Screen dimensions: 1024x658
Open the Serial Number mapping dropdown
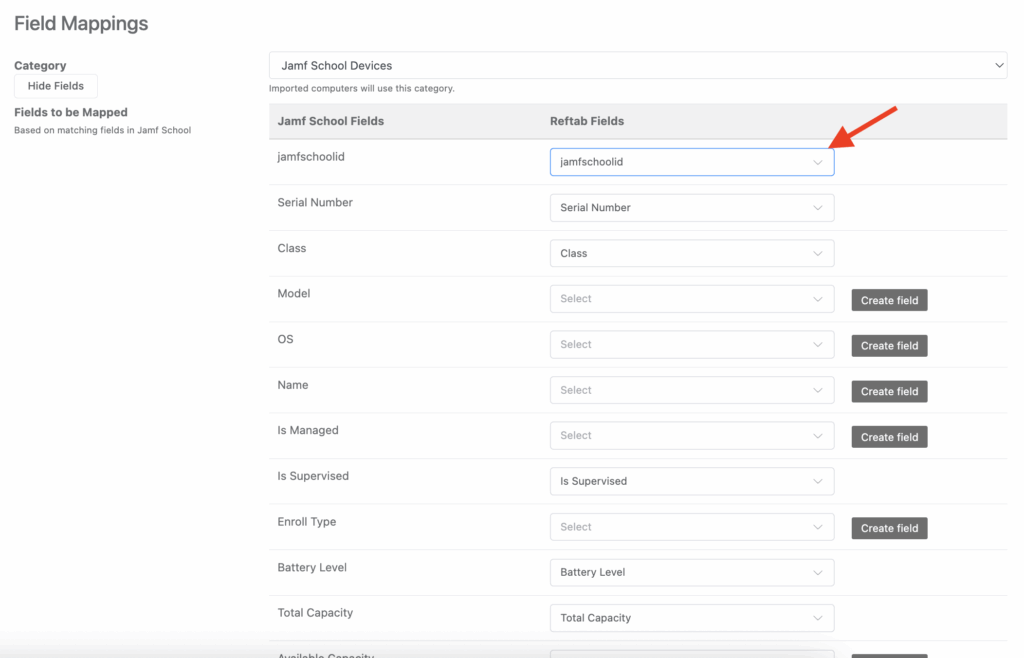pyautogui.click(x=691, y=208)
